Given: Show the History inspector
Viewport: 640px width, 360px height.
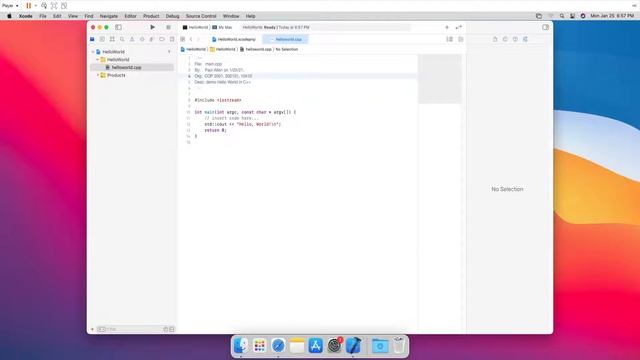Looking at the screenshot, I should point(505,39).
